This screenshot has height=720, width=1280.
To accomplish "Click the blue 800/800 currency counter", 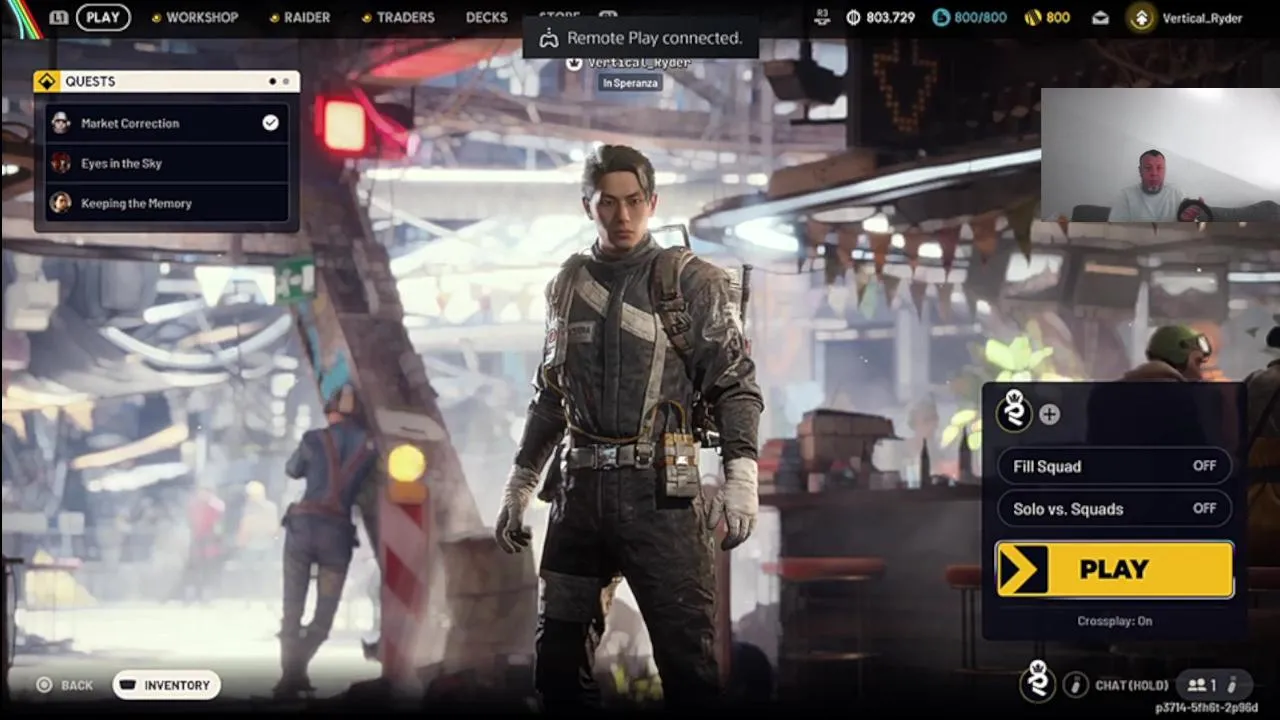I will pos(969,17).
